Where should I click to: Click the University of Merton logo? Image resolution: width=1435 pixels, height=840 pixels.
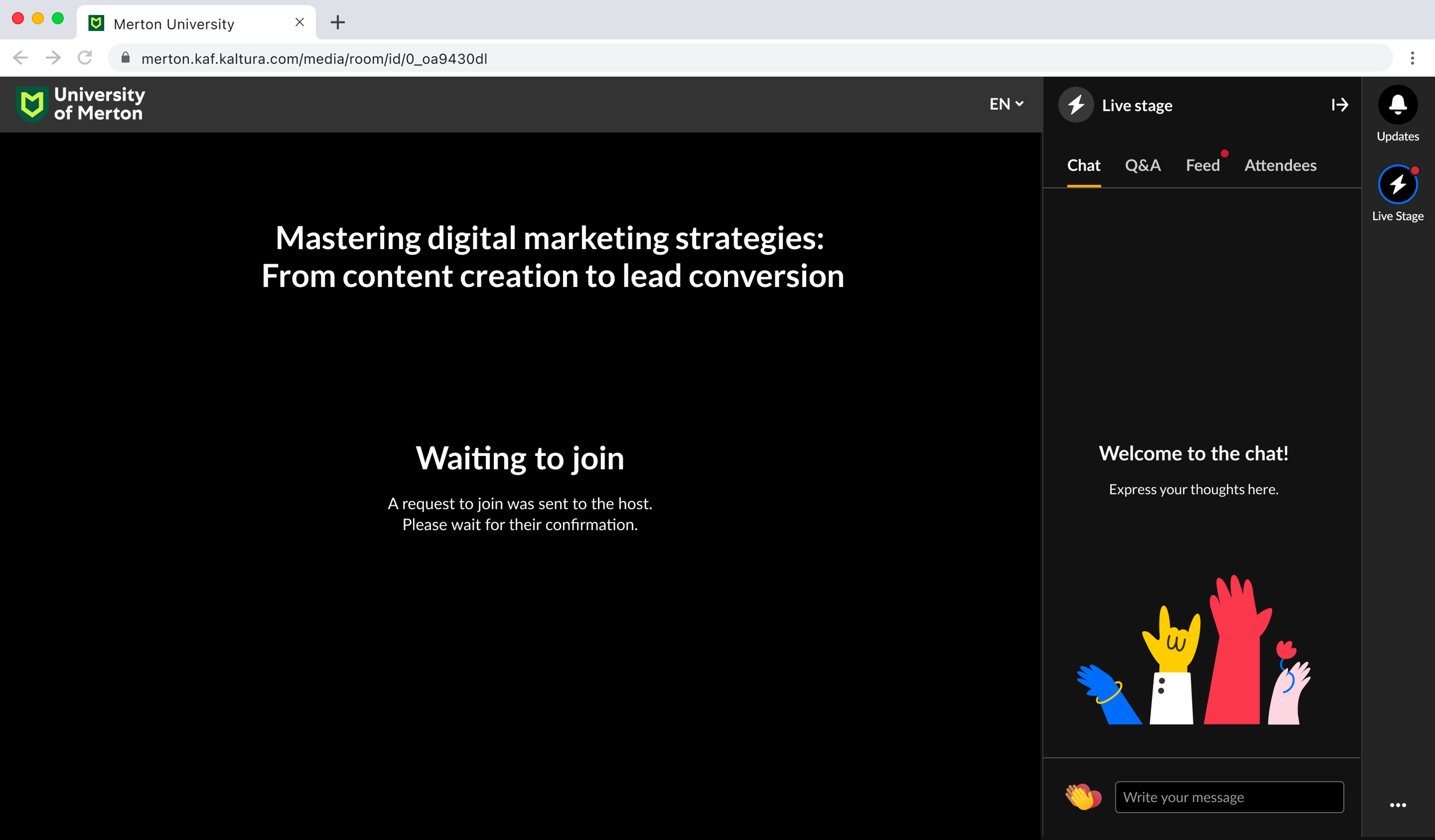pos(81,104)
